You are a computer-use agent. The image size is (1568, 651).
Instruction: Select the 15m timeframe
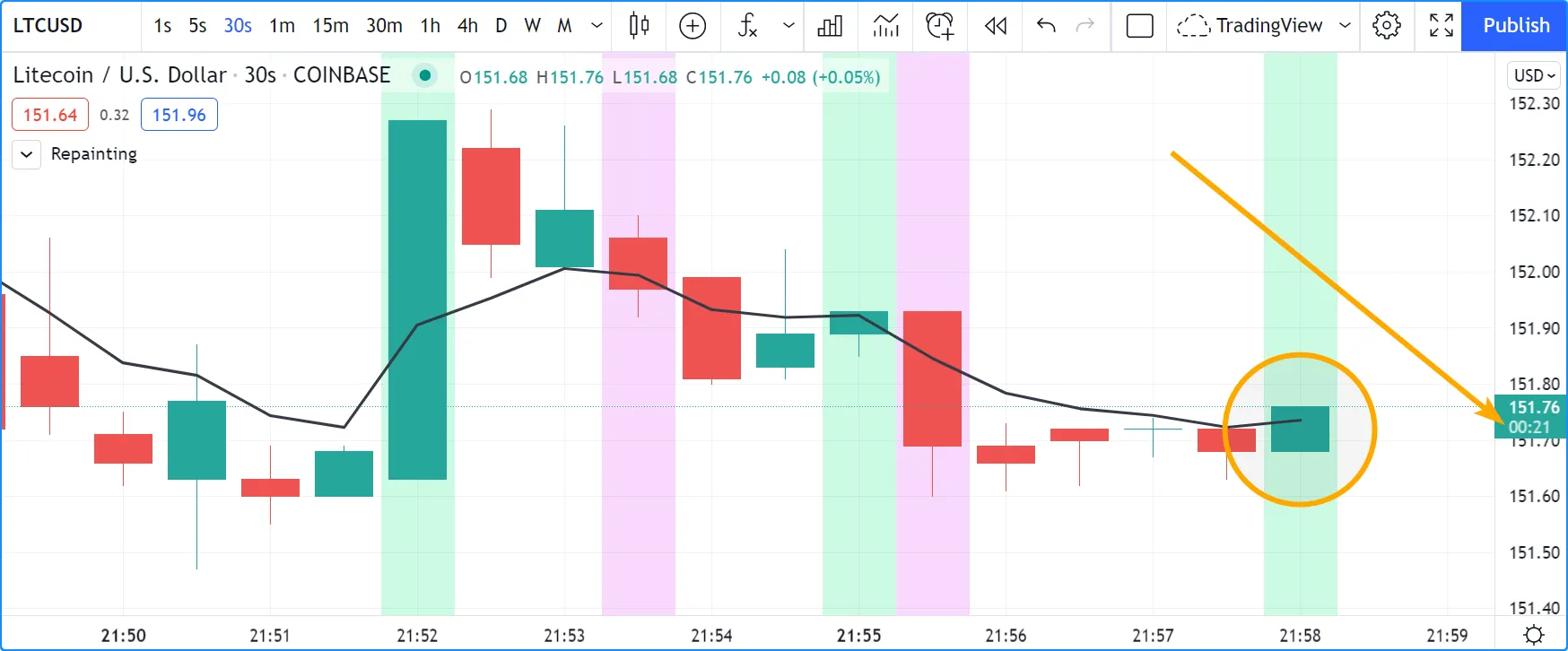[330, 26]
